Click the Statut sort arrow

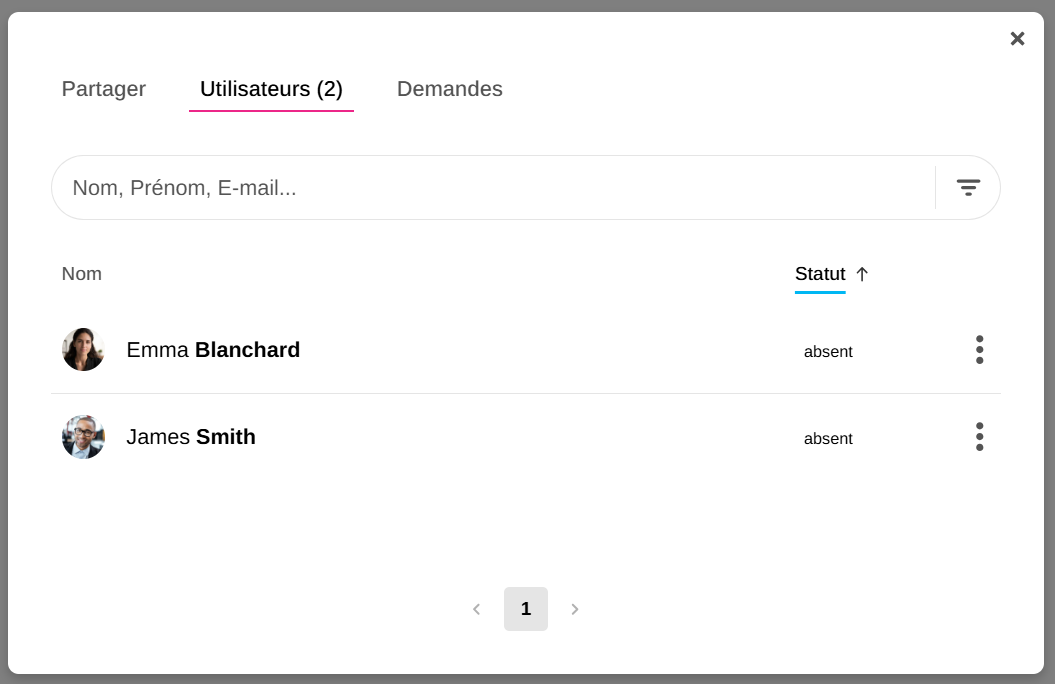(x=862, y=274)
